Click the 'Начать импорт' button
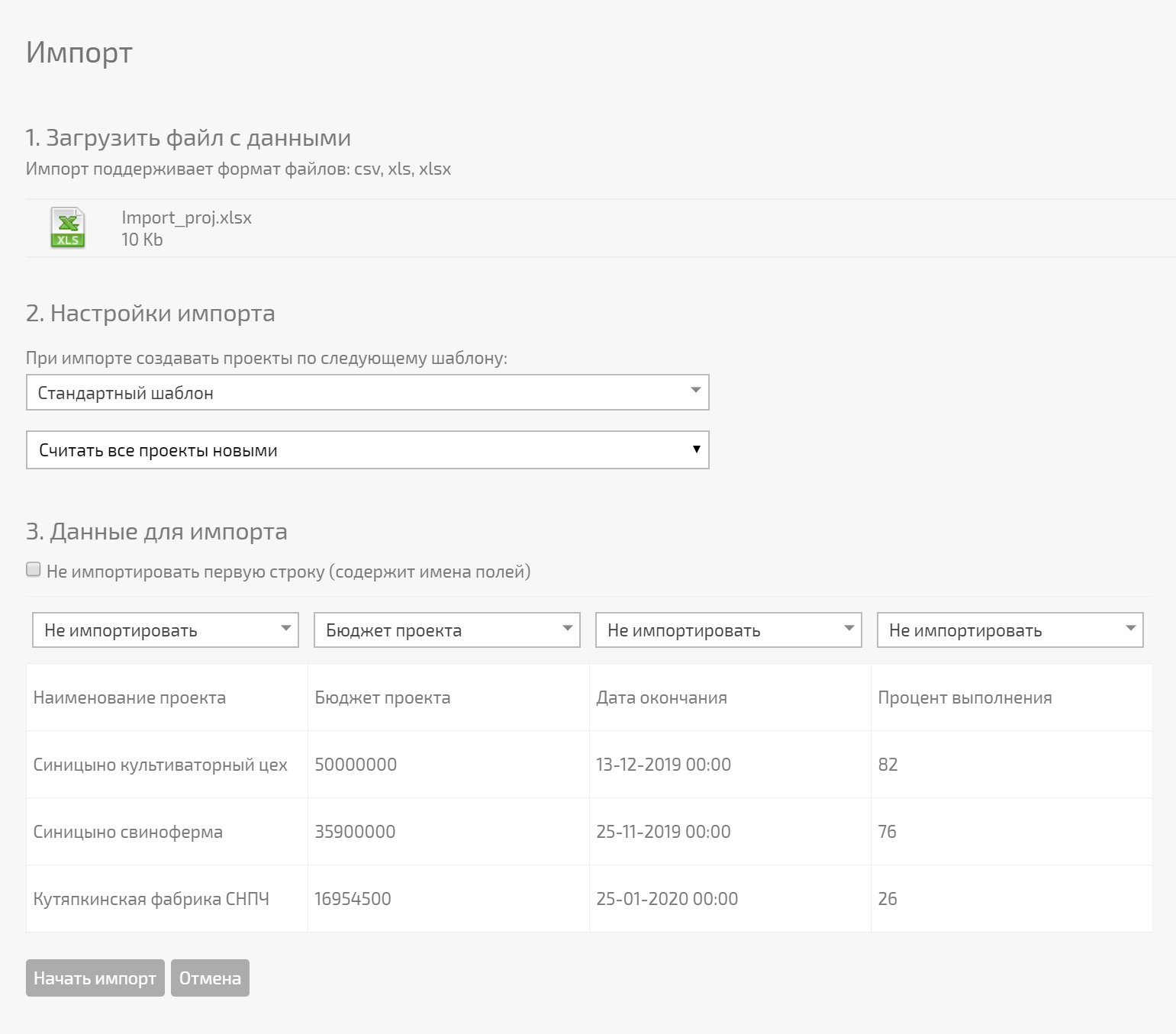1176x1034 pixels. (95, 978)
